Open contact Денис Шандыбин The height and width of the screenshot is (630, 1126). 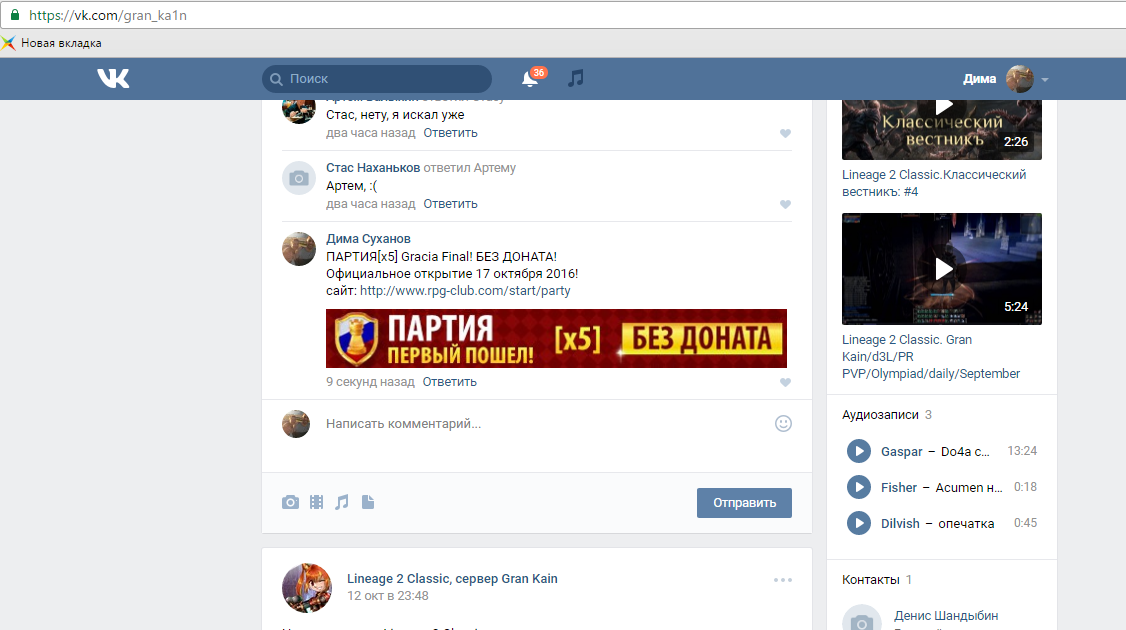pyautogui.click(x=946, y=616)
